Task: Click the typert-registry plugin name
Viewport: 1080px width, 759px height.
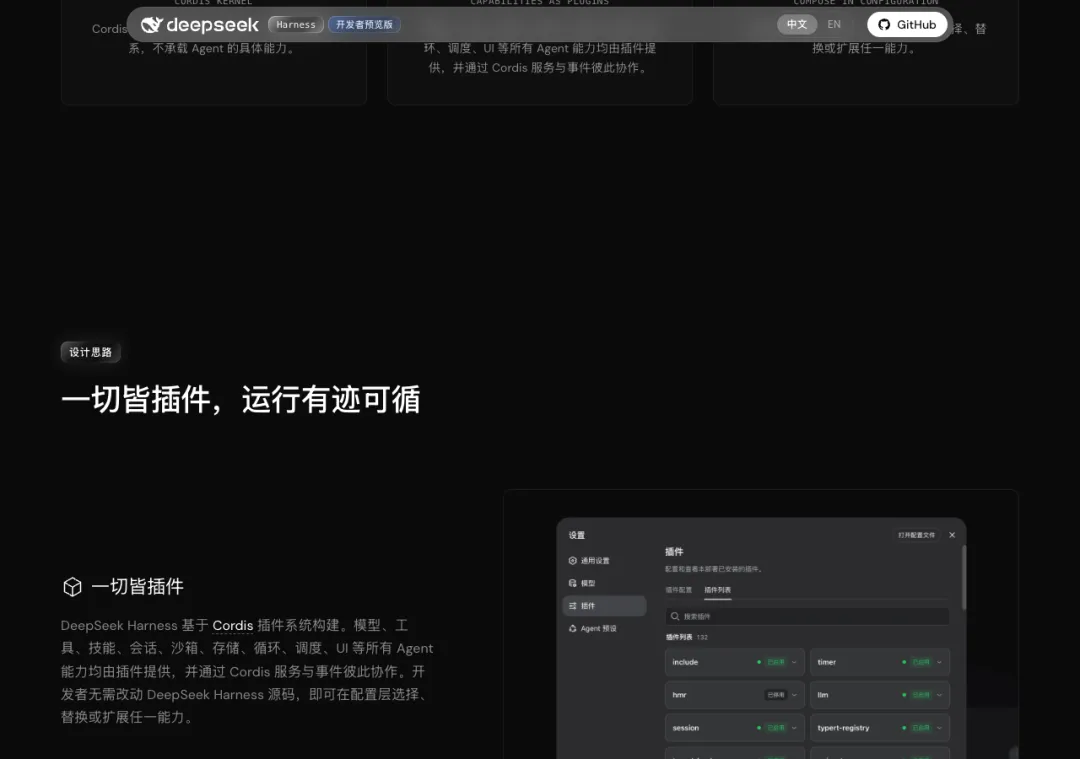Action: (x=843, y=728)
